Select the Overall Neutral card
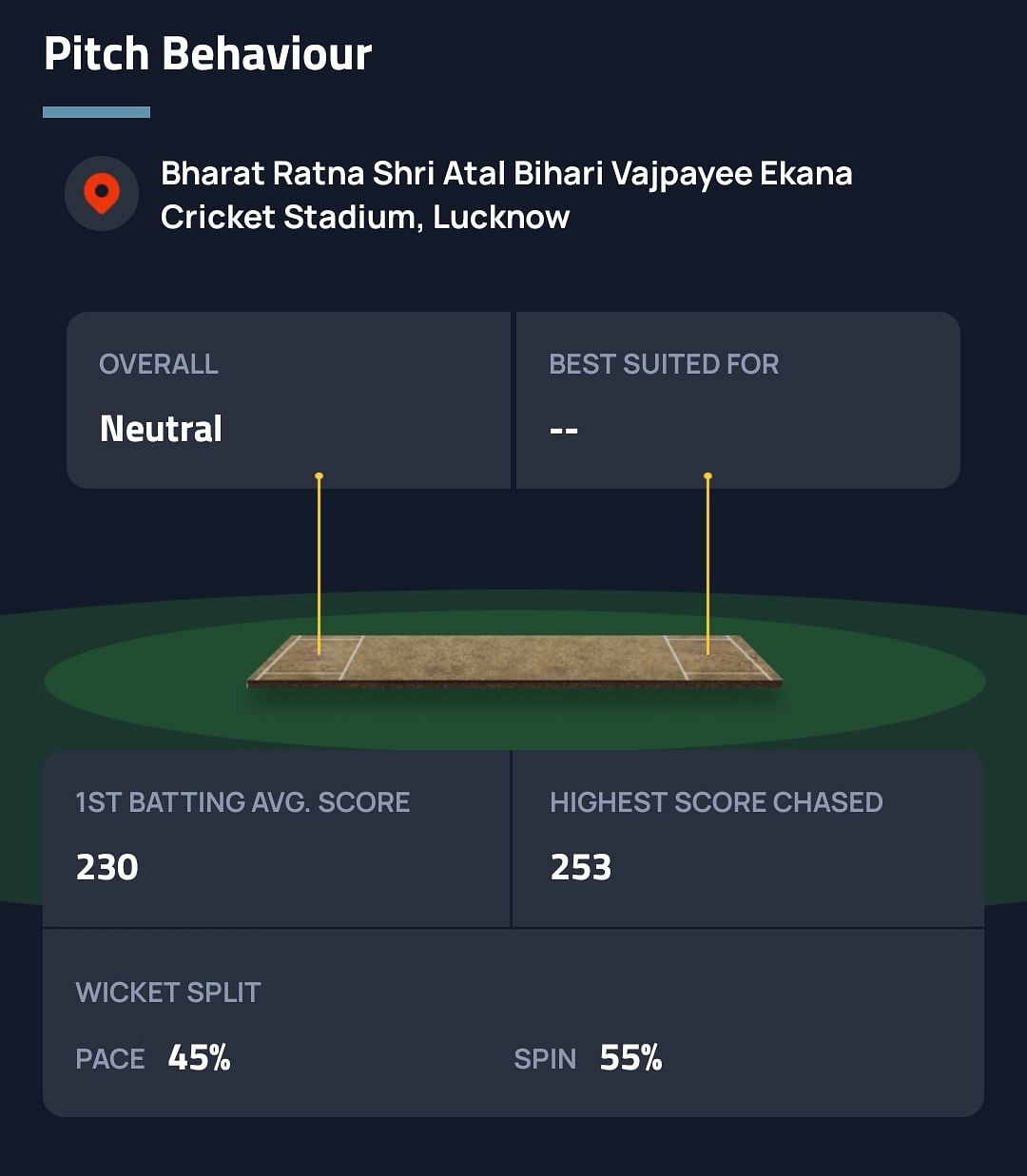The width and height of the screenshot is (1027, 1176). (x=288, y=400)
